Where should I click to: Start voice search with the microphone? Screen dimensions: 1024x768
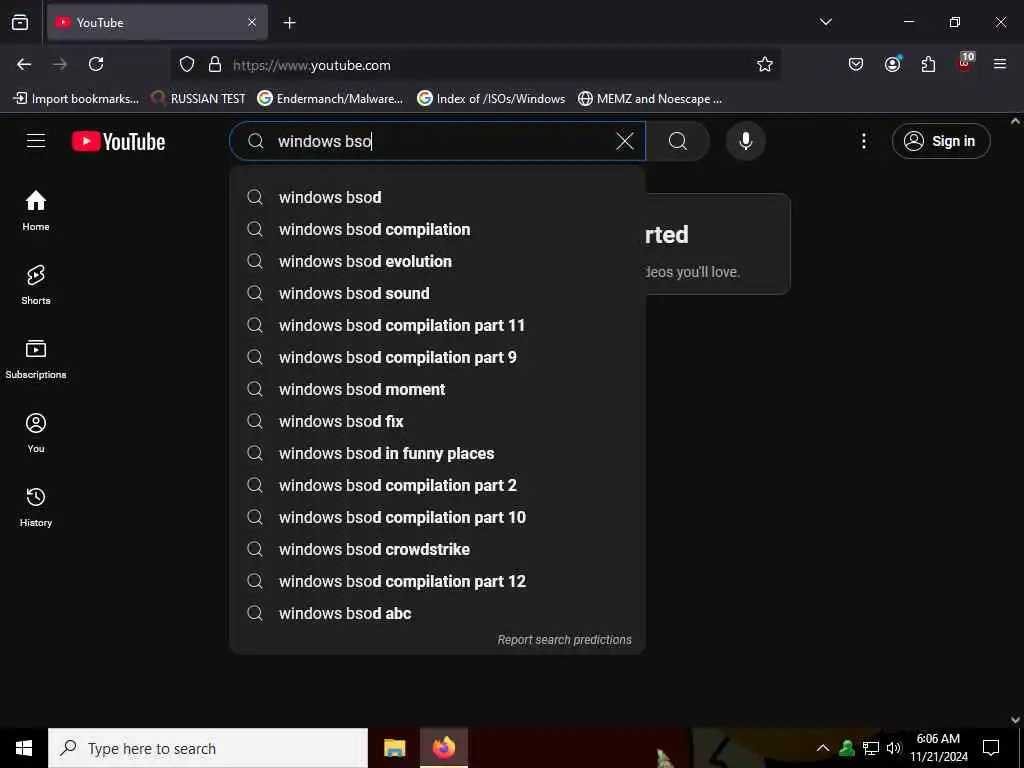(746, 141)
